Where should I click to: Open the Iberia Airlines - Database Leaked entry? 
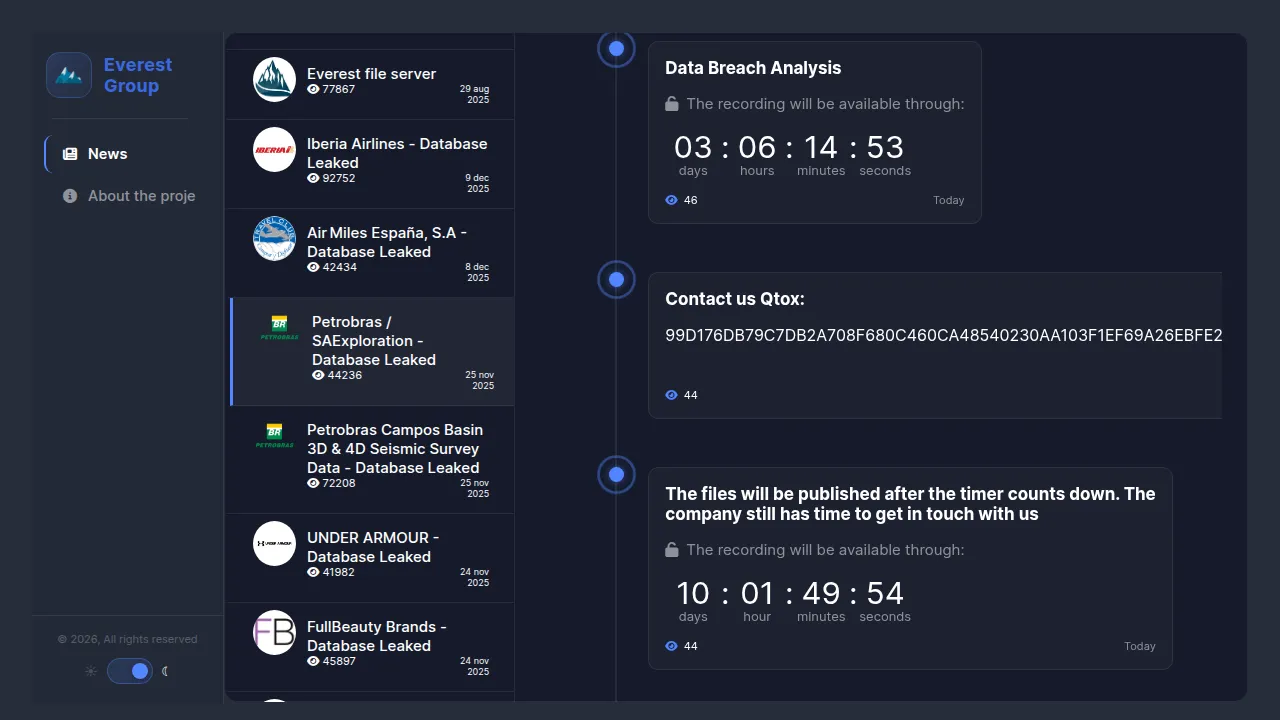click(x=397, y=153)
